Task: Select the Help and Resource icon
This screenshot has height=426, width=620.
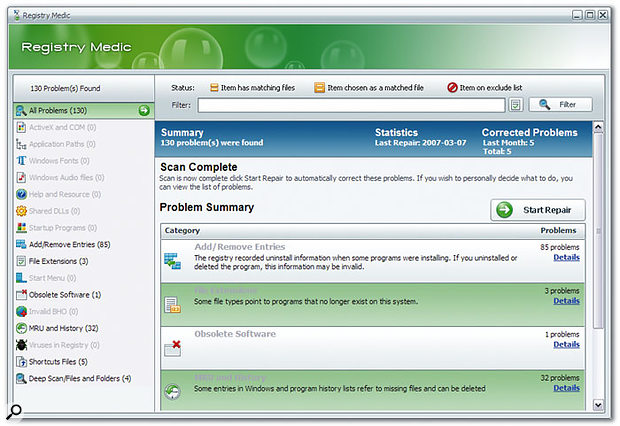Action: coord(21,194)
